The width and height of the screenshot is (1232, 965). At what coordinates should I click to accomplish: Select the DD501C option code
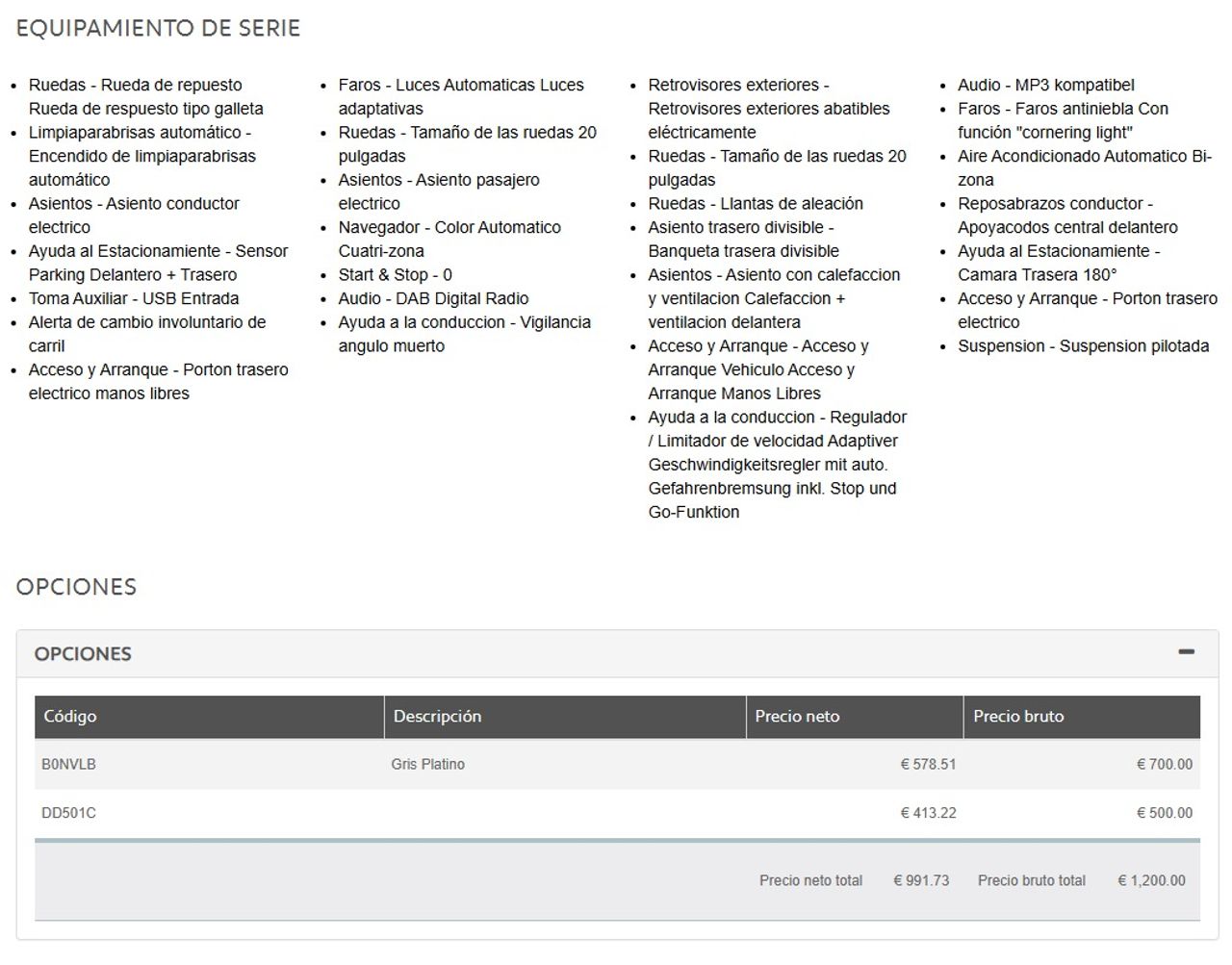(x=68, y=813)
